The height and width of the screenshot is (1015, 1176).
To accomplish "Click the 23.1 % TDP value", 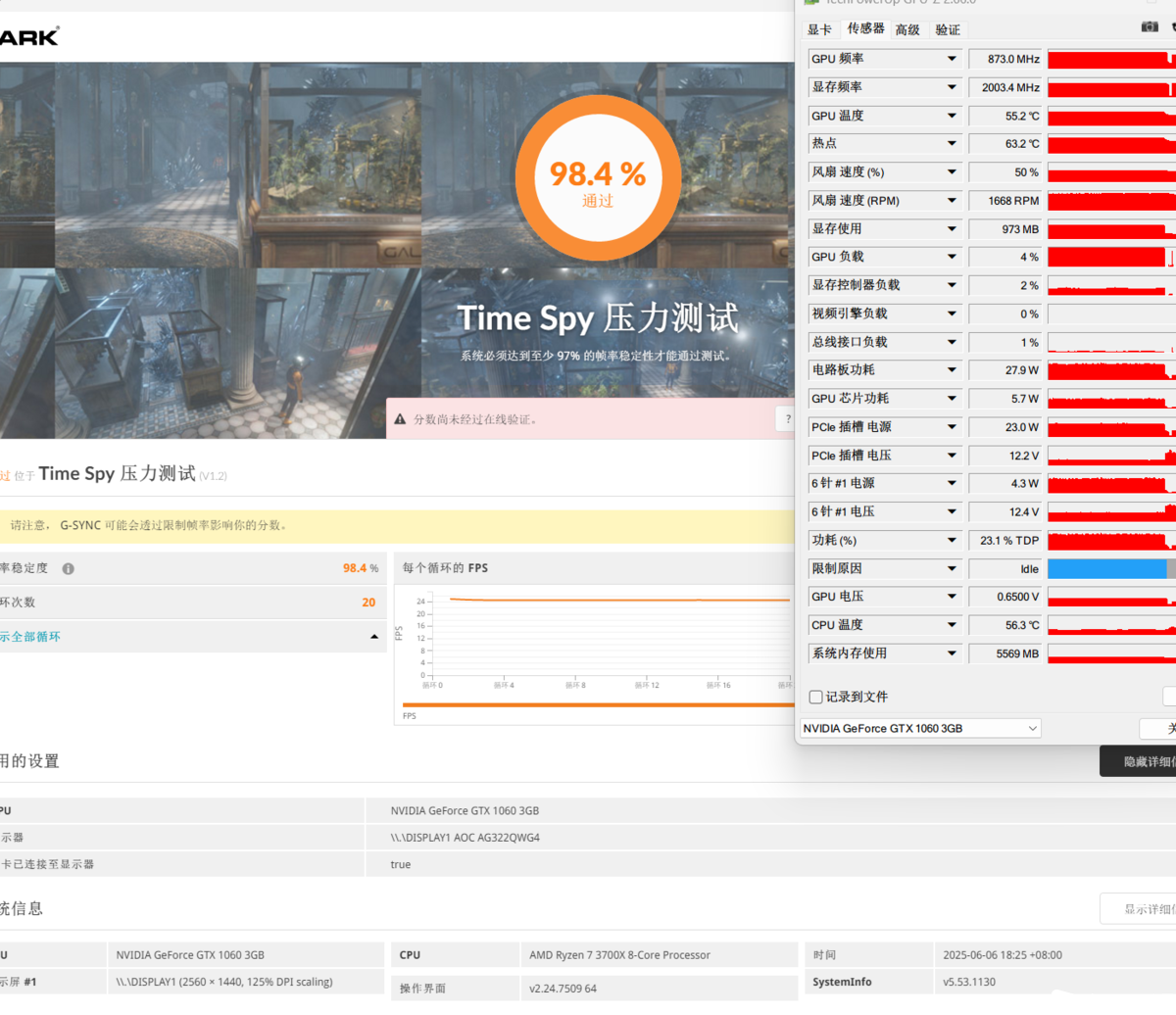I will (x=1005, y=540).
